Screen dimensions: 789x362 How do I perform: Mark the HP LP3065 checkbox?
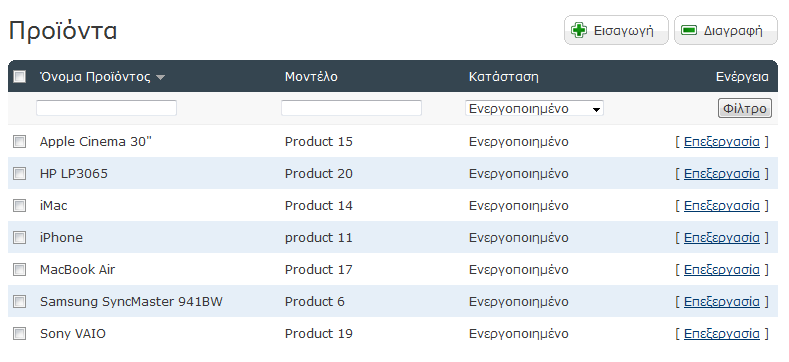coord(20,174)
